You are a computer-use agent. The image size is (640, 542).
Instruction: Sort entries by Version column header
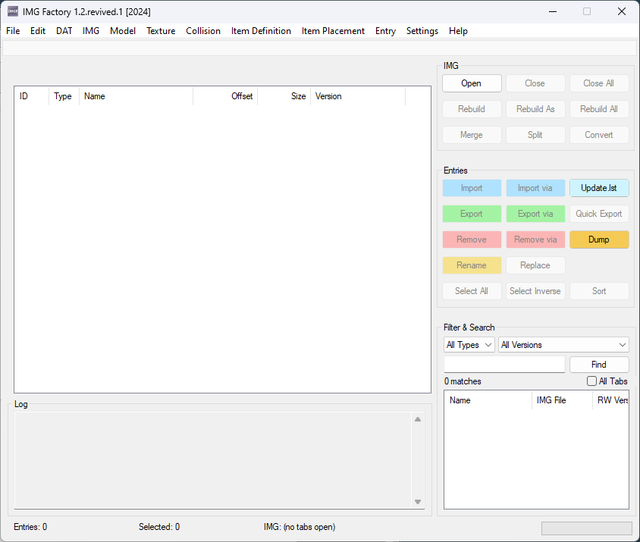358,96
